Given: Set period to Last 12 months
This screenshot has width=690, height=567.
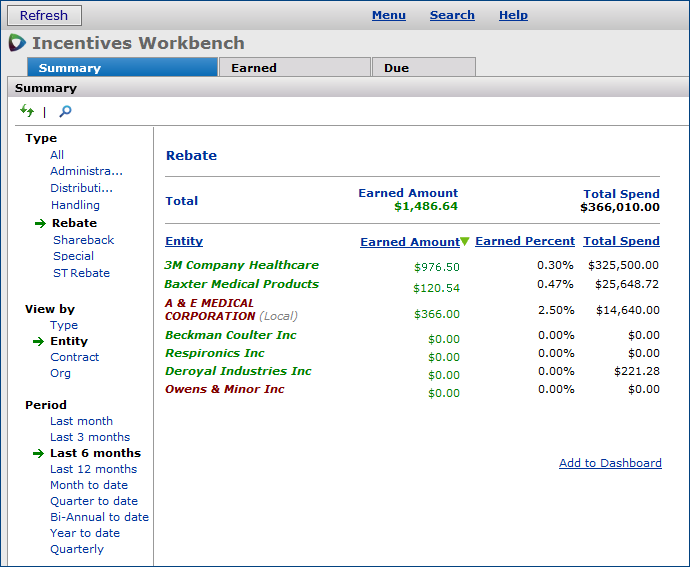Looking at the screenshot, I should pyautogui.click(x=94, y=469).
